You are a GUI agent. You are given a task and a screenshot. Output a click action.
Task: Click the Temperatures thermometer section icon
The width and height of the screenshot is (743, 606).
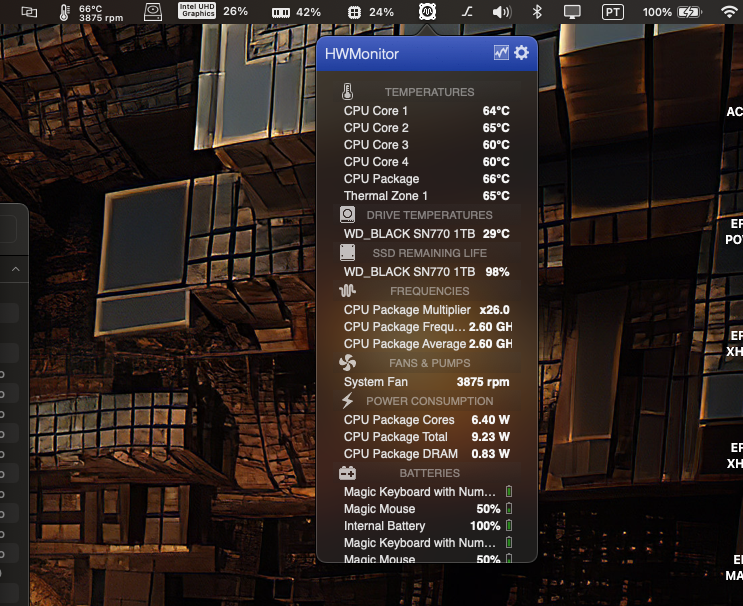(347, 91)
